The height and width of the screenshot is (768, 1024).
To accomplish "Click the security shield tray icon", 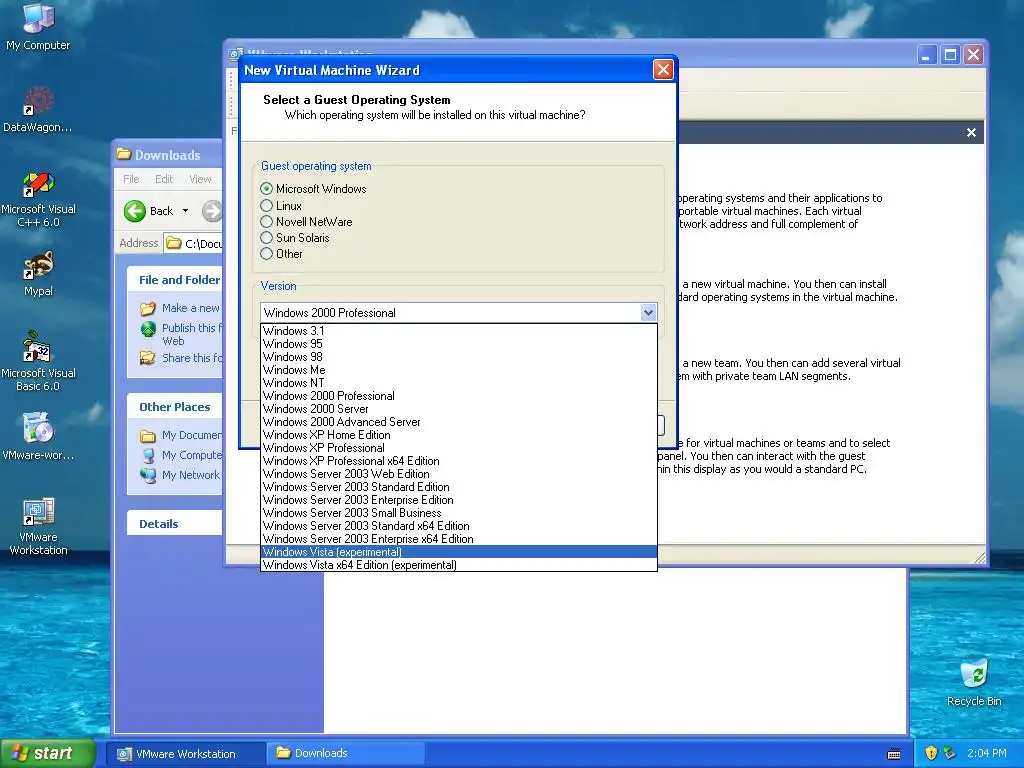I will click(x=931, y=753).
